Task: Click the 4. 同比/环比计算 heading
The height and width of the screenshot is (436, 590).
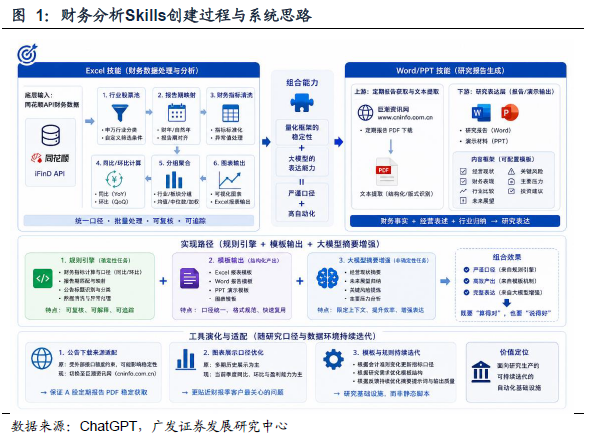Action: click(x=118, y=163)
